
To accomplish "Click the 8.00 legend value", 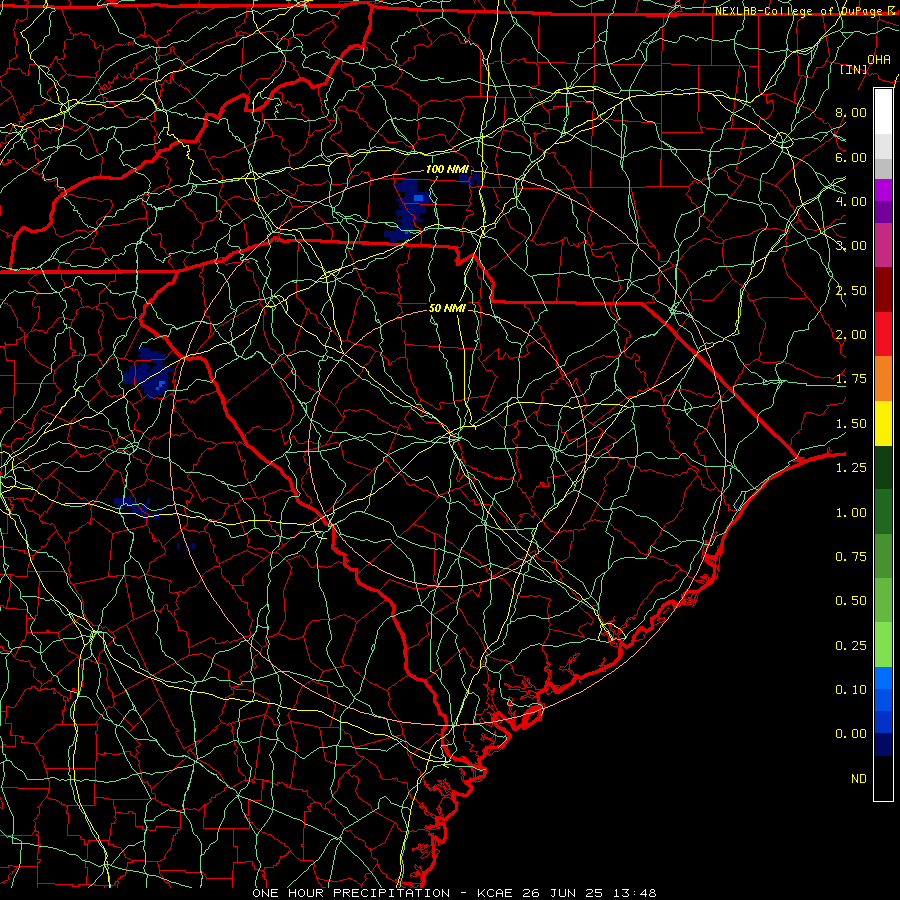I will [x=851, y=112].
